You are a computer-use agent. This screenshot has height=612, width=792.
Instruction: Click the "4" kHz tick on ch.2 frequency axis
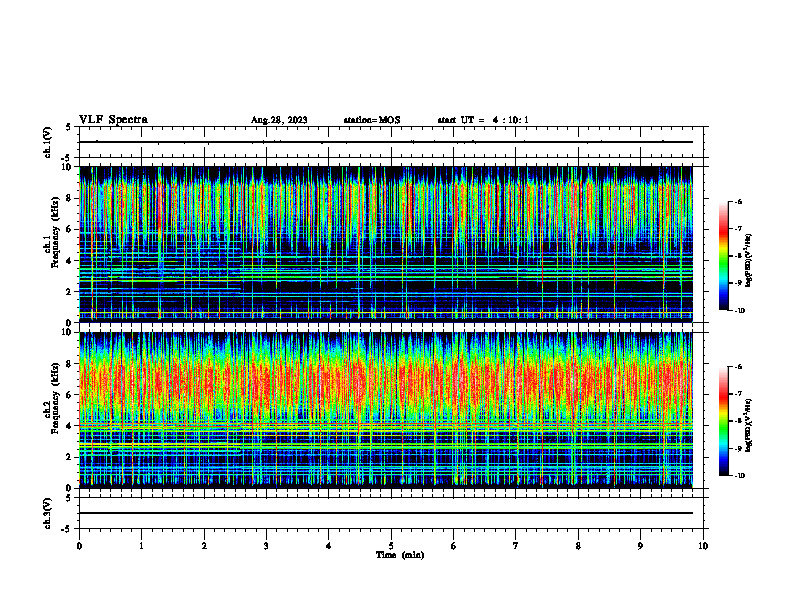pos(70,426)
